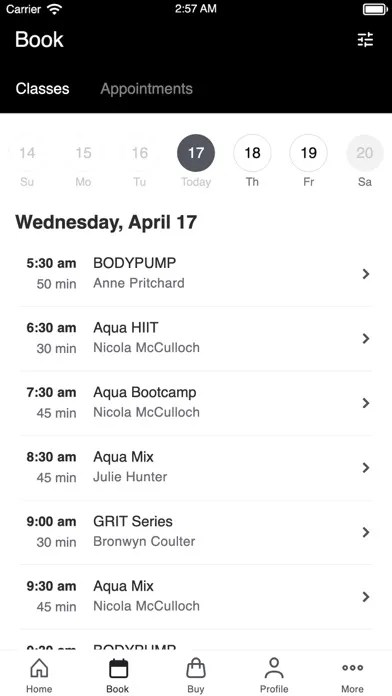Switch to the Classes tab
Image resolution: width=392 pixels, height=696 pixels.
click(x=43, y=89)
